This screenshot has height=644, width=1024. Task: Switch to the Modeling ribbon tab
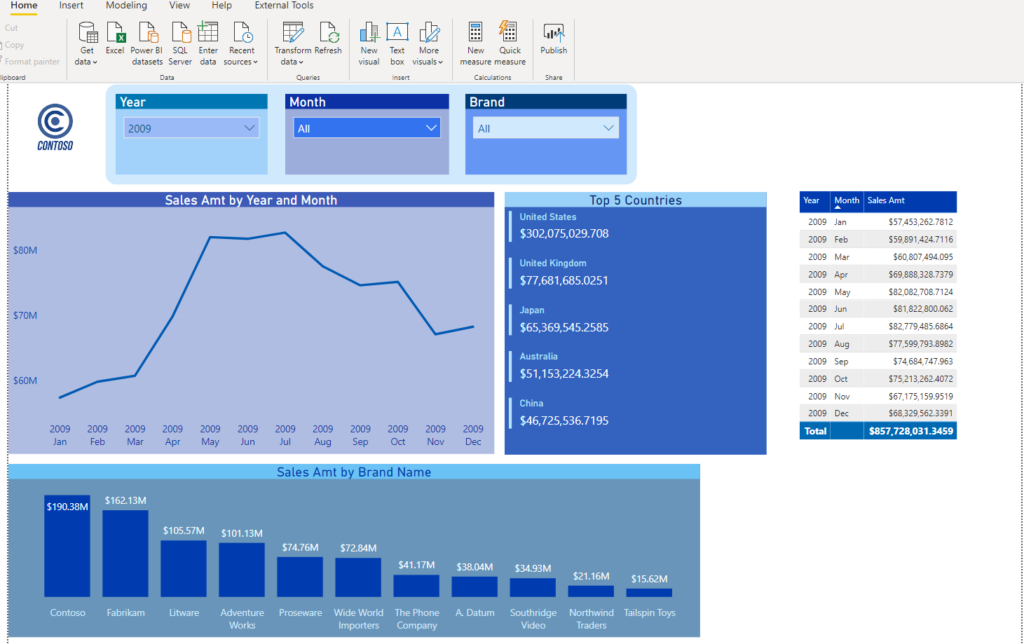(x=126, y=6)
